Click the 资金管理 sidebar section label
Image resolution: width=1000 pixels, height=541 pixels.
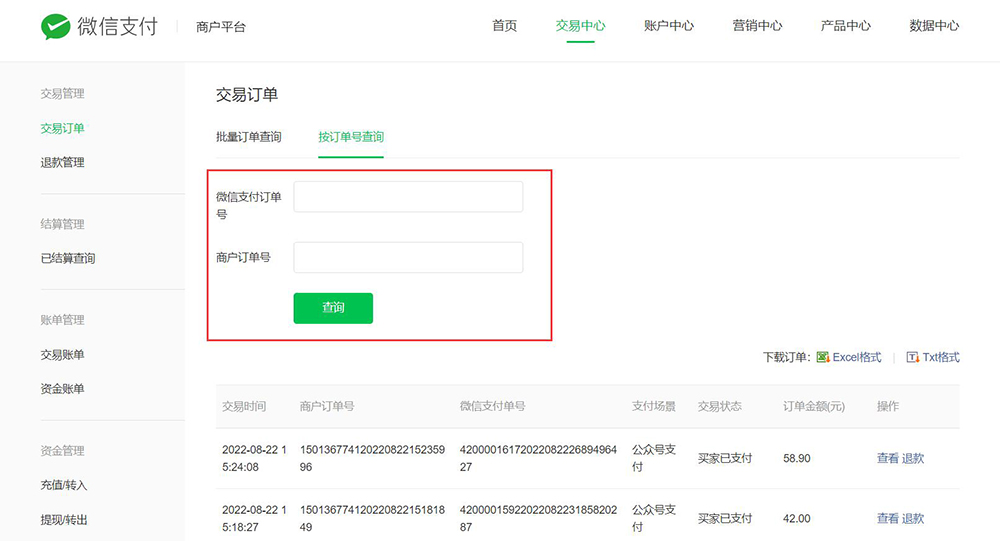(x=62, y=450)
